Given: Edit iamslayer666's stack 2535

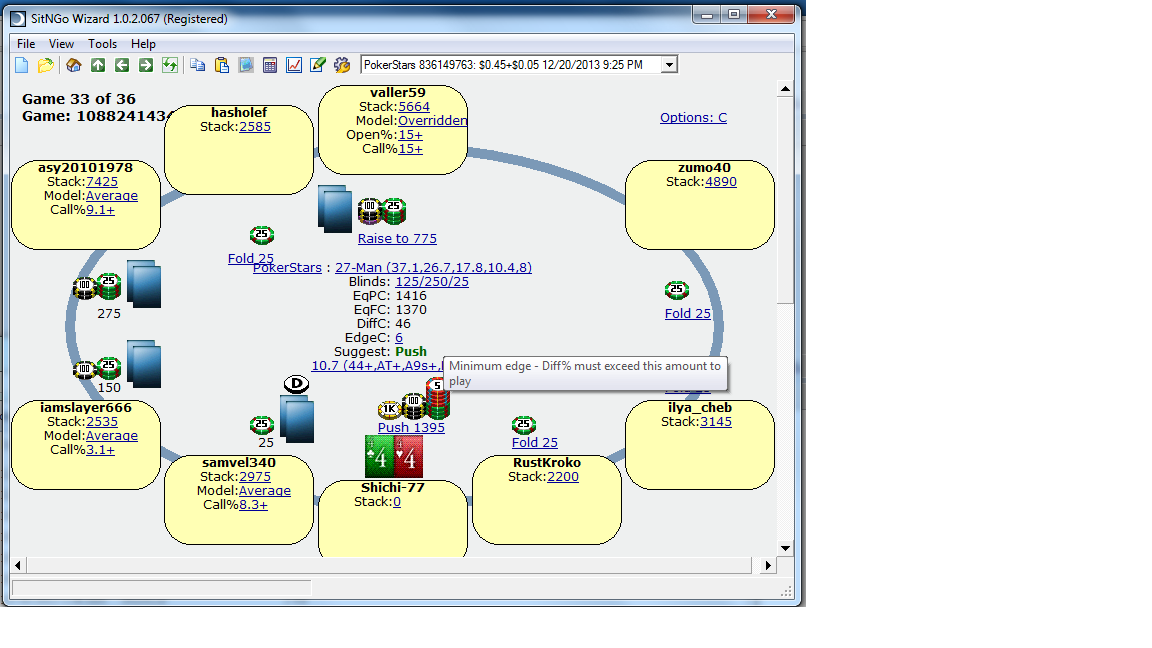Looking at the screenshot, I should tap(102, 422).
